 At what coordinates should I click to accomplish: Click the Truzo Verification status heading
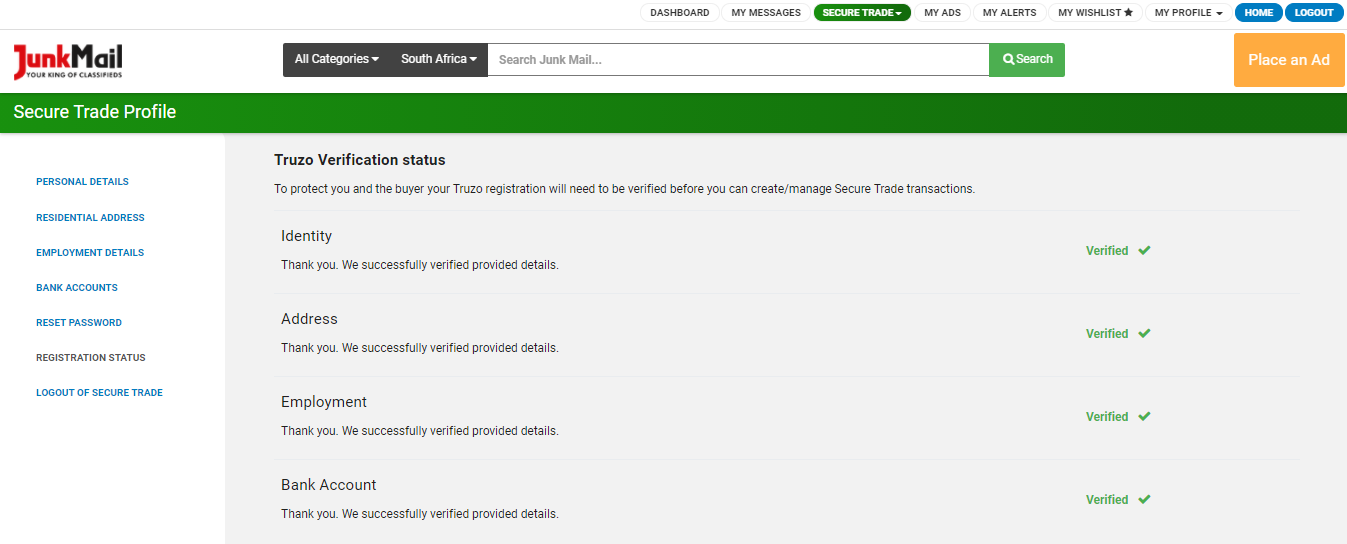coord(360,160)
